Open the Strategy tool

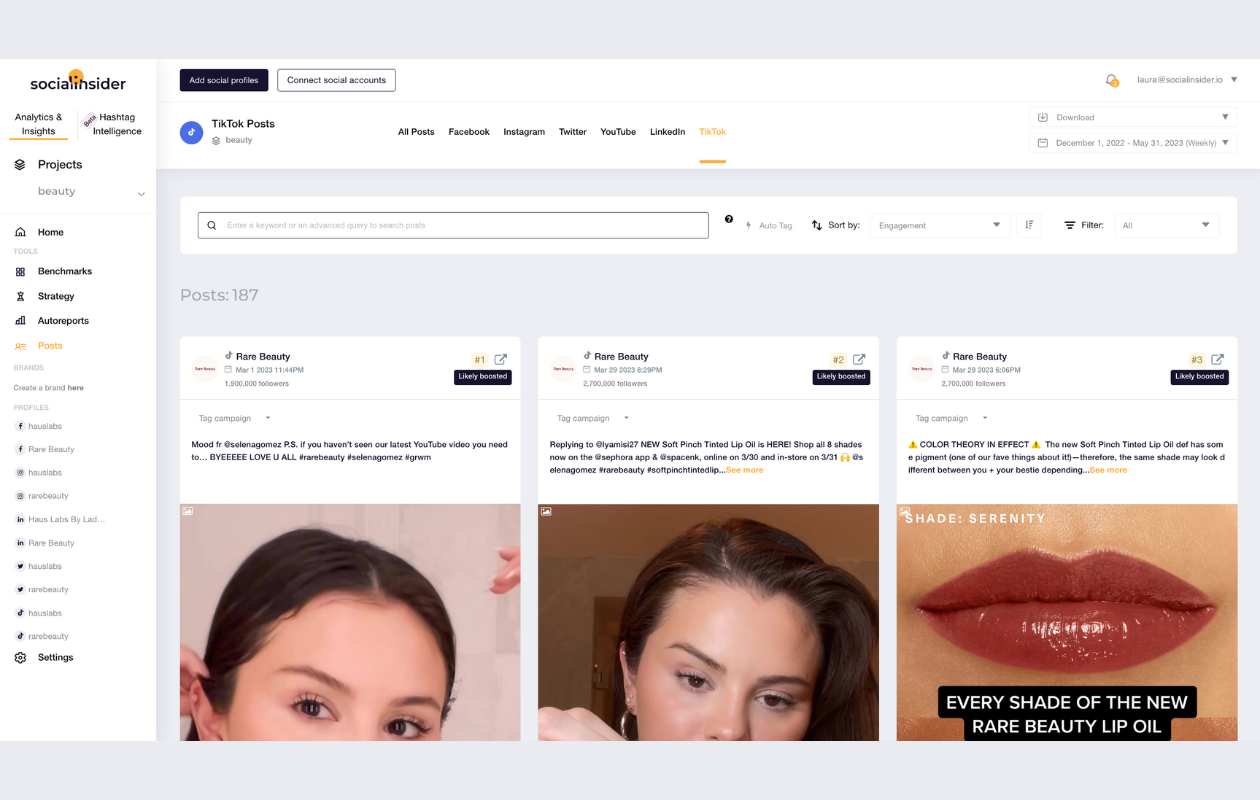tap(56, 296)
